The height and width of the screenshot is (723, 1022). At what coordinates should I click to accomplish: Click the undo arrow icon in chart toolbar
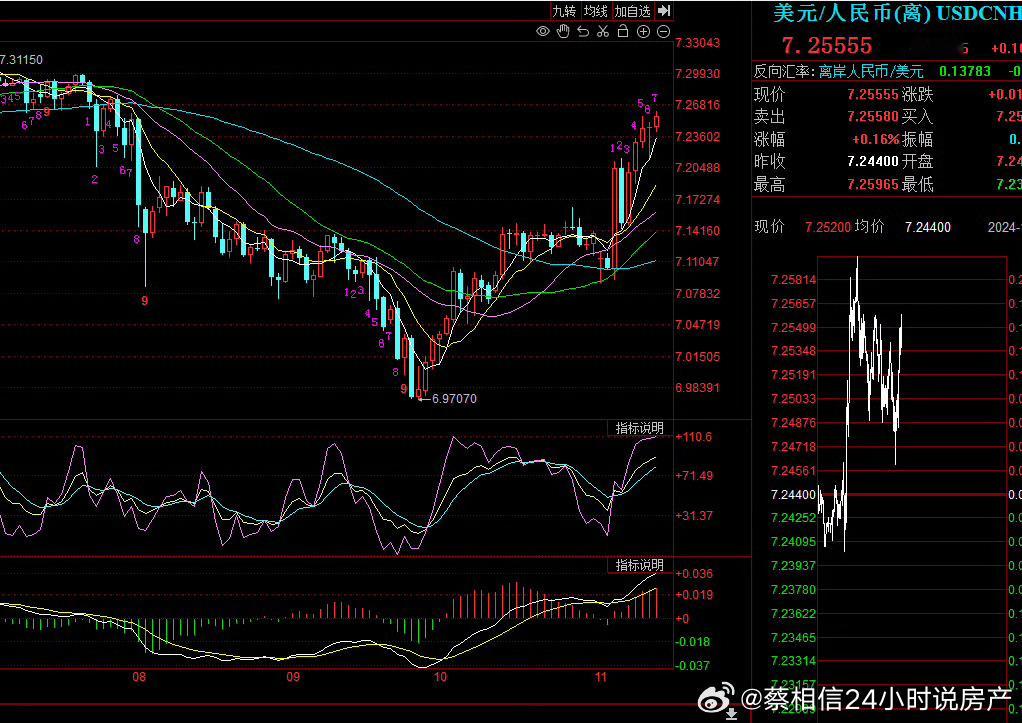pos(583,31)
